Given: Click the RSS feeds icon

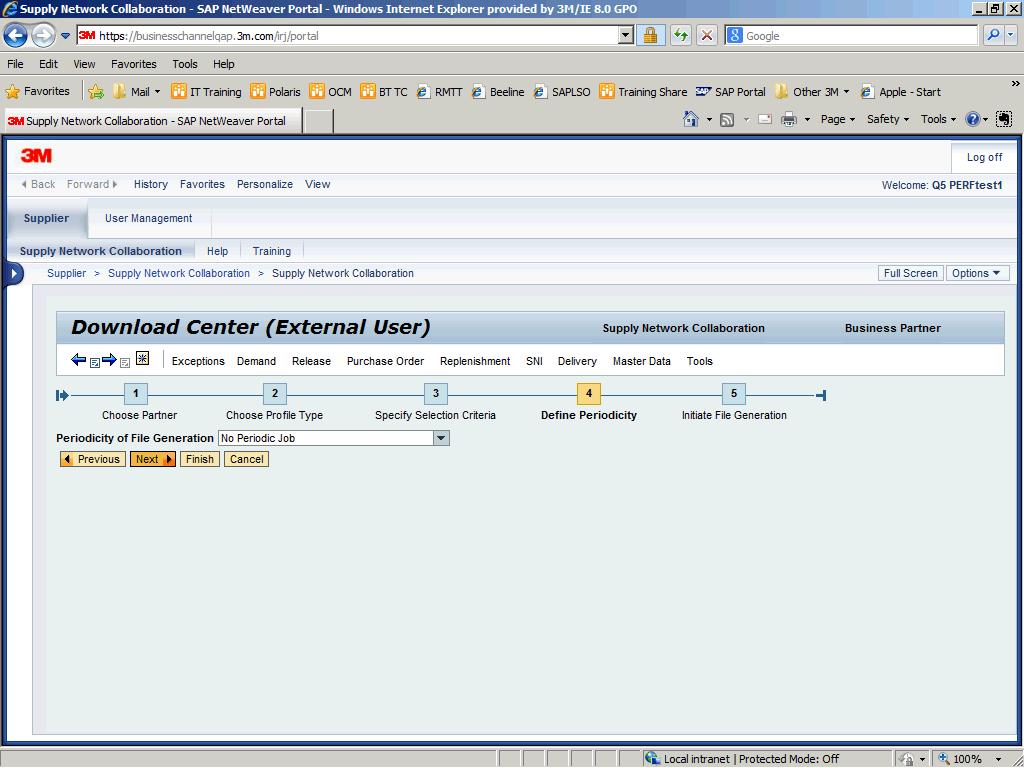Looking at the screenshot, I should 727,120.
